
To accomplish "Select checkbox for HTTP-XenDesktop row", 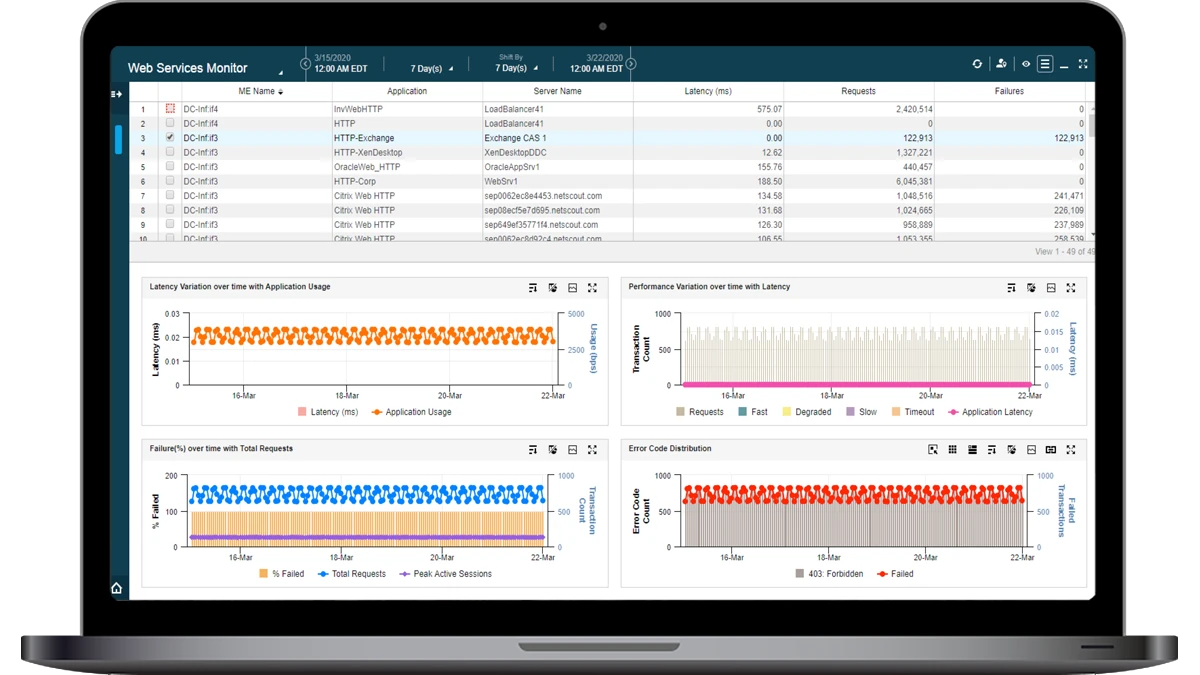I will [x=170, y=152].
